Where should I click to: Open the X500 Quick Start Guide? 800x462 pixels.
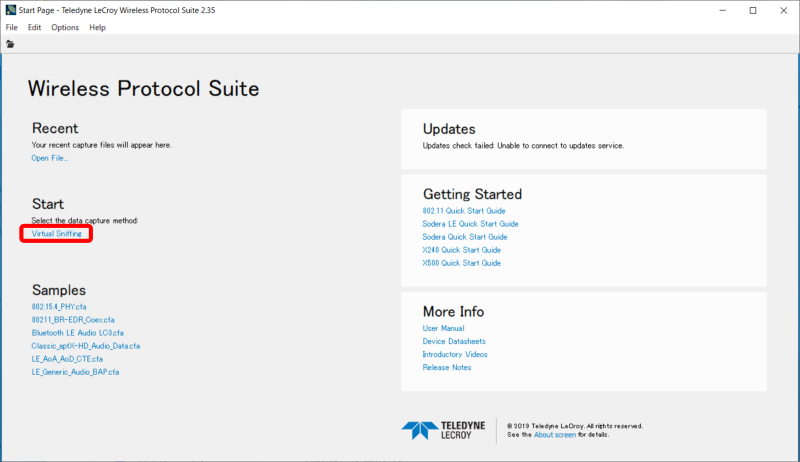462,263
